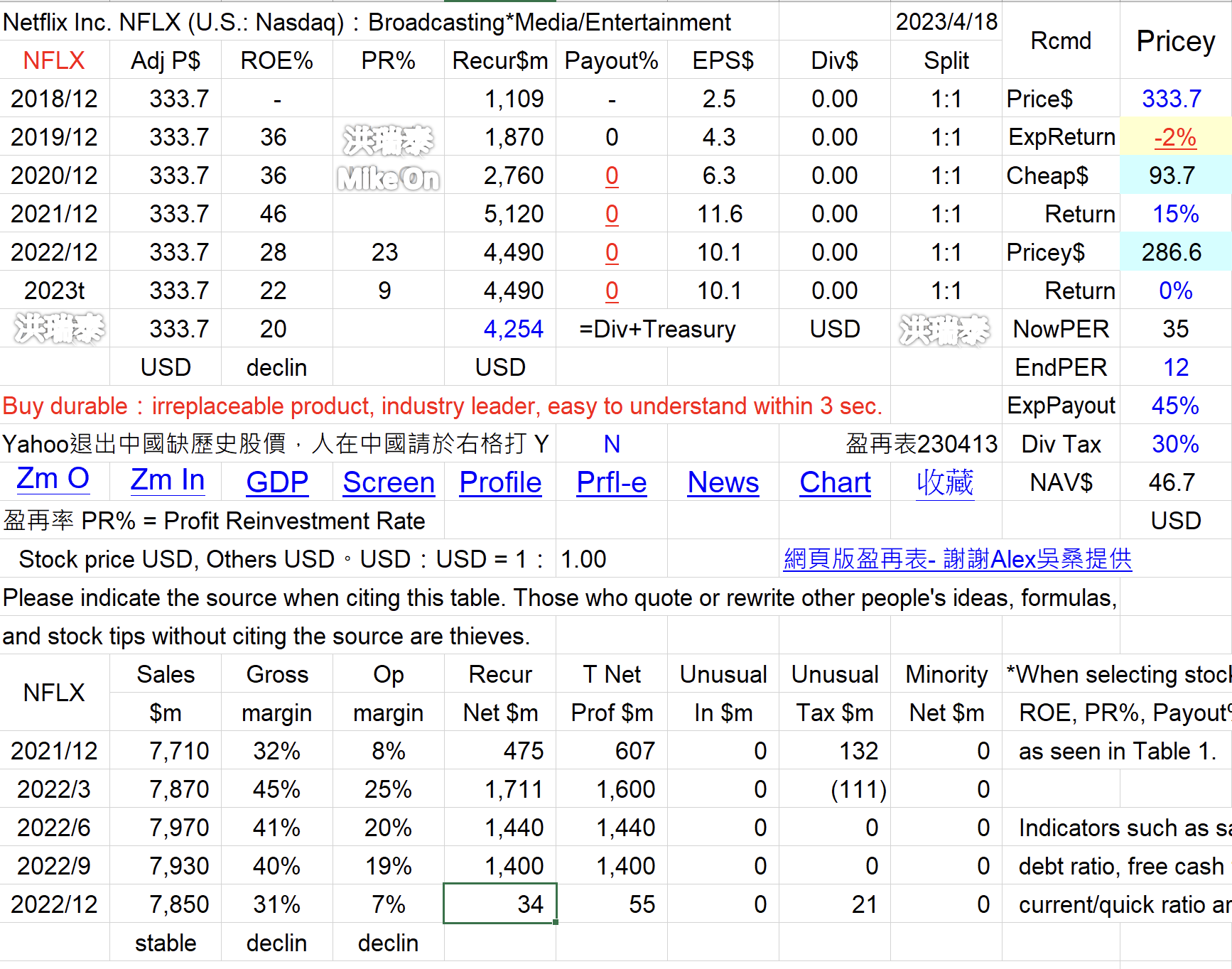The width and height of the screenshot is (1232, 969).
Task: Select the 2021/12 T Net Prof 607 cell
Action: point(612,751)
